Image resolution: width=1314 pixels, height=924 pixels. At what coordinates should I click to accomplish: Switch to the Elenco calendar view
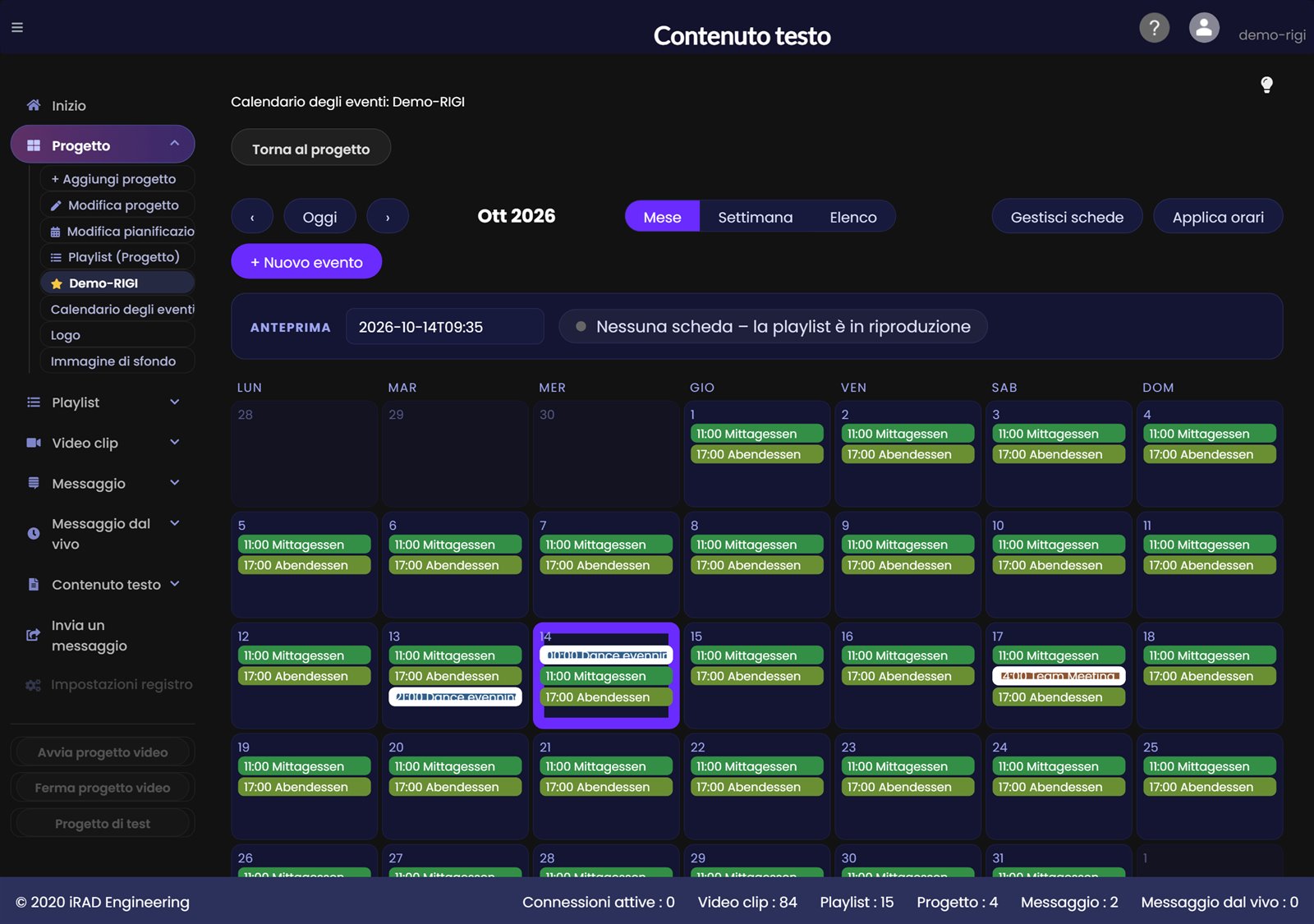(x=853, y=217)
